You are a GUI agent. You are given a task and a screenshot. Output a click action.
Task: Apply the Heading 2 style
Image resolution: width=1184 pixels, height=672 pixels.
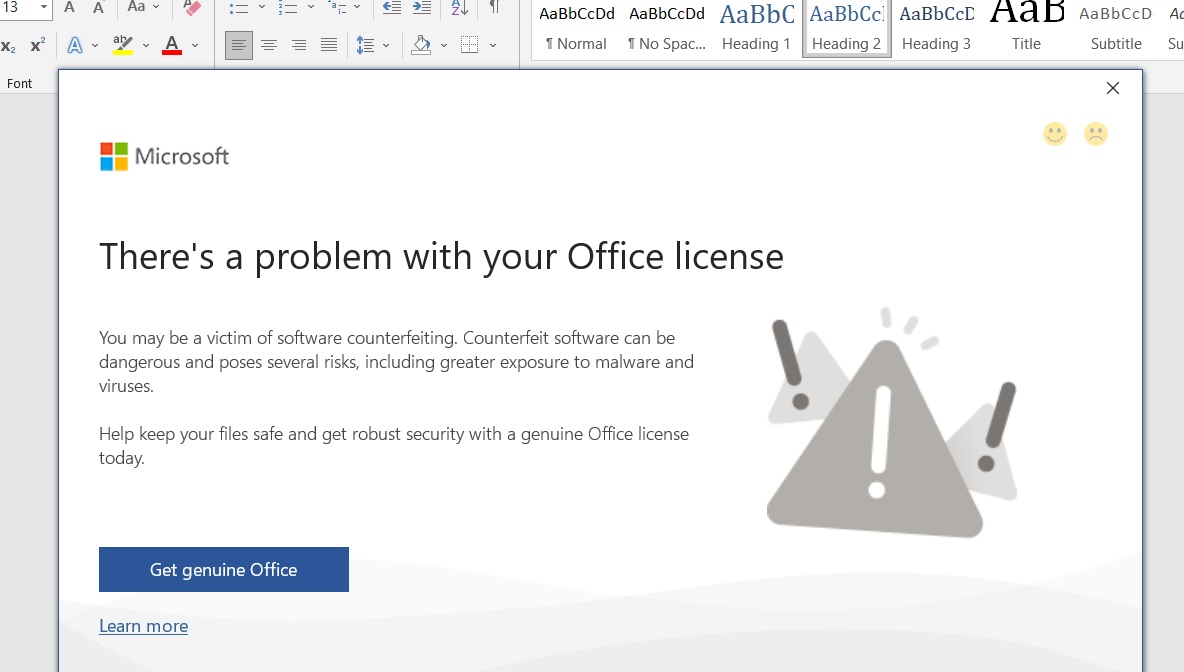[x=846, y=28]
